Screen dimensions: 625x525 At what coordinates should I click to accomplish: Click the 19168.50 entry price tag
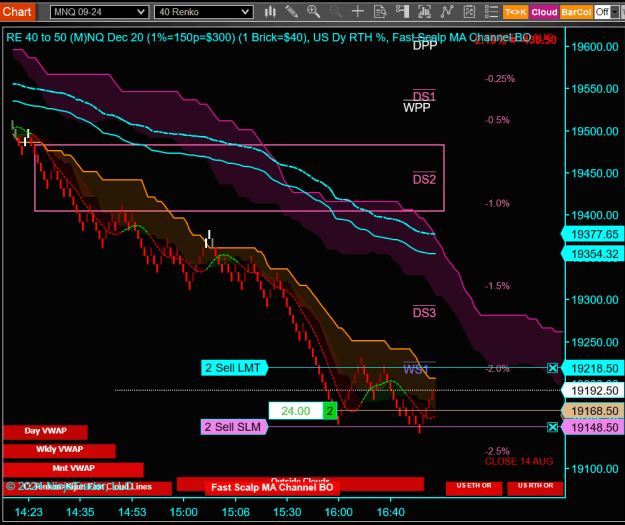tap(593, 411)
